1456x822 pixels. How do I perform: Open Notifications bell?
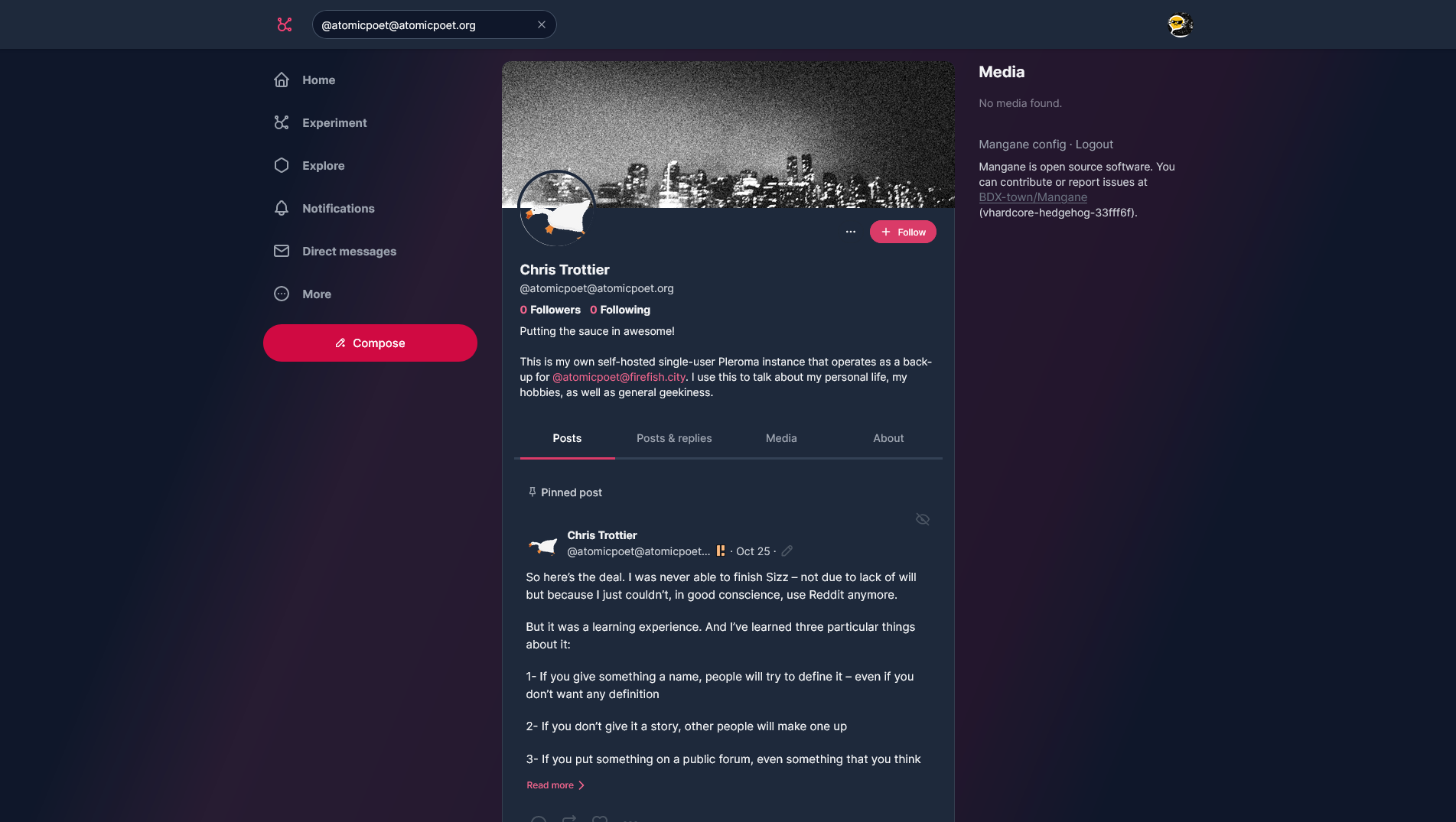pos(324,208)
